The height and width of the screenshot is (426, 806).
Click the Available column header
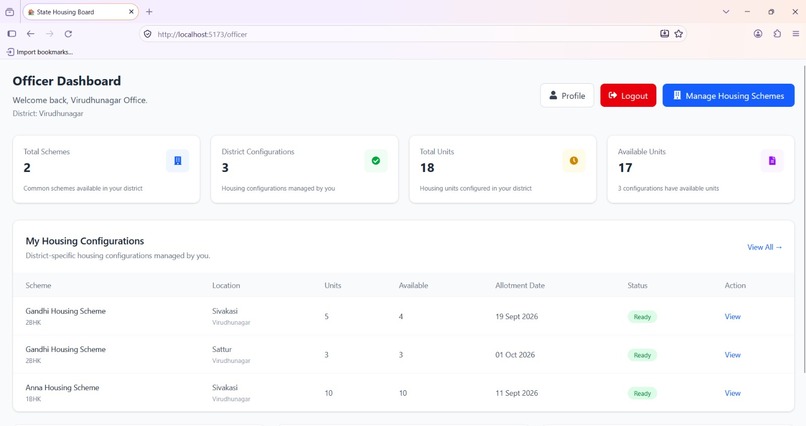pyautogui.click(x=413, y=285)
